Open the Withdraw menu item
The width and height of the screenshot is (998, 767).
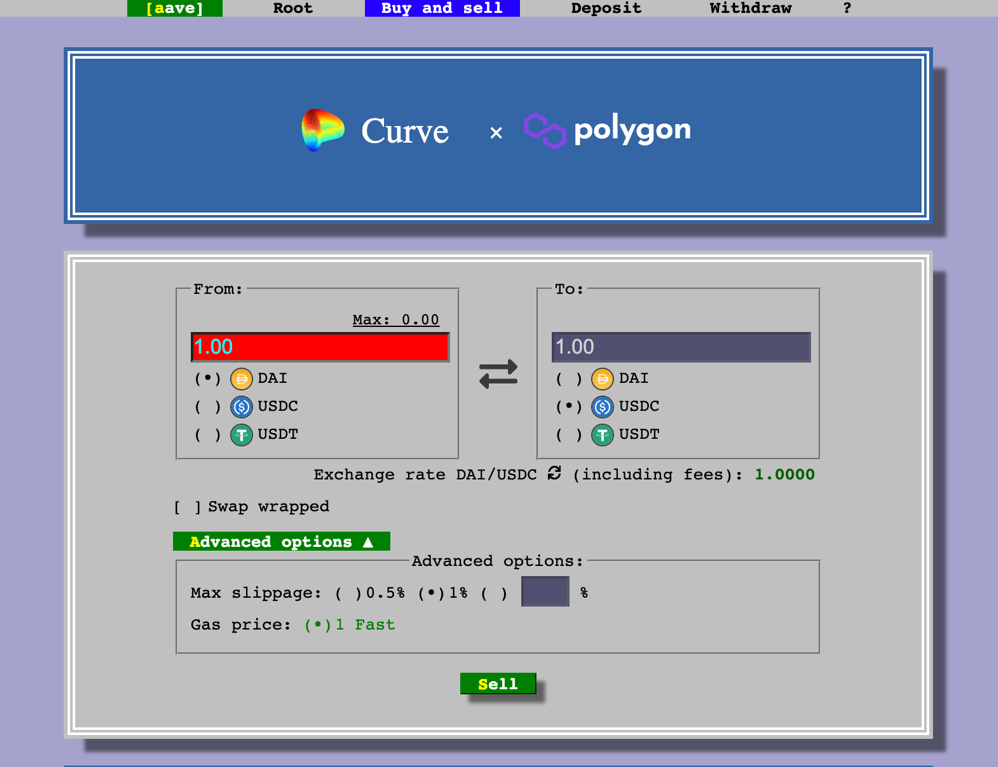pos(750,9)
